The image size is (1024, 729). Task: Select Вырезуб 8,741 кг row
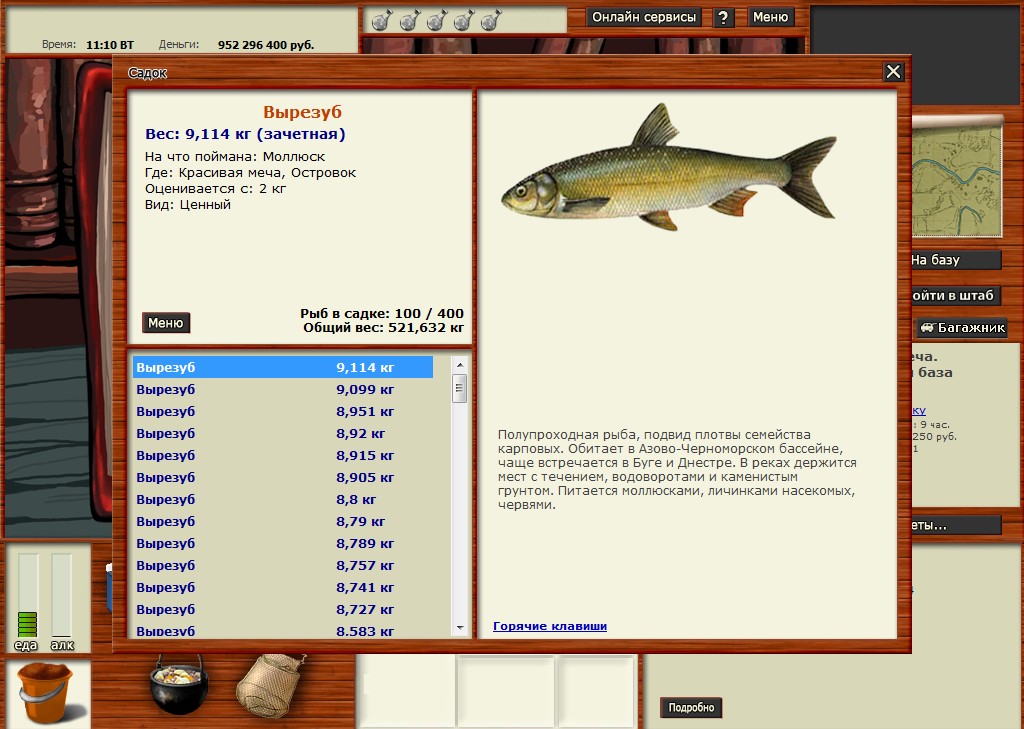pyautogui.click(x=283, y=587)
